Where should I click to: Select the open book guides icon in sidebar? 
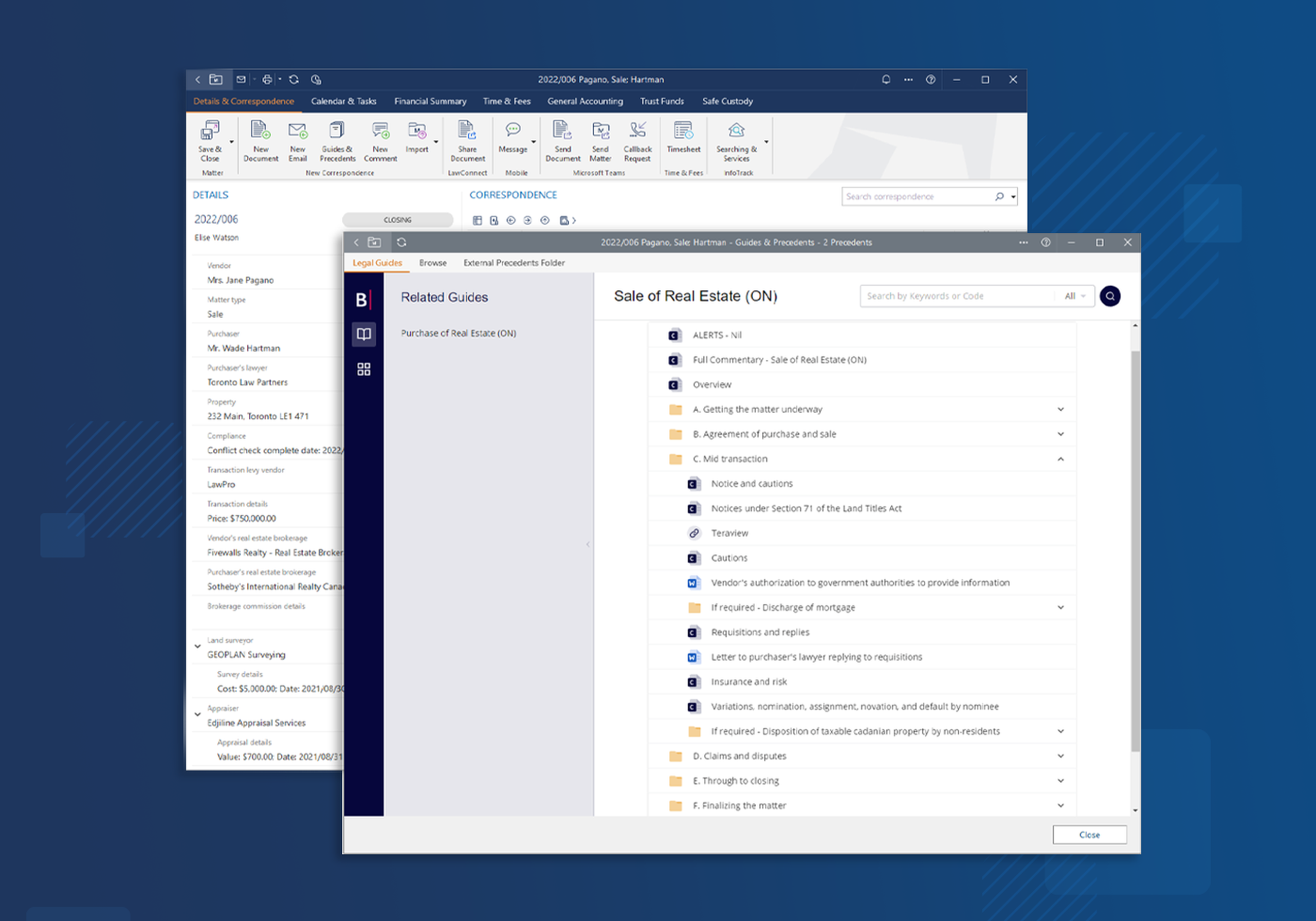coord(363,334)
